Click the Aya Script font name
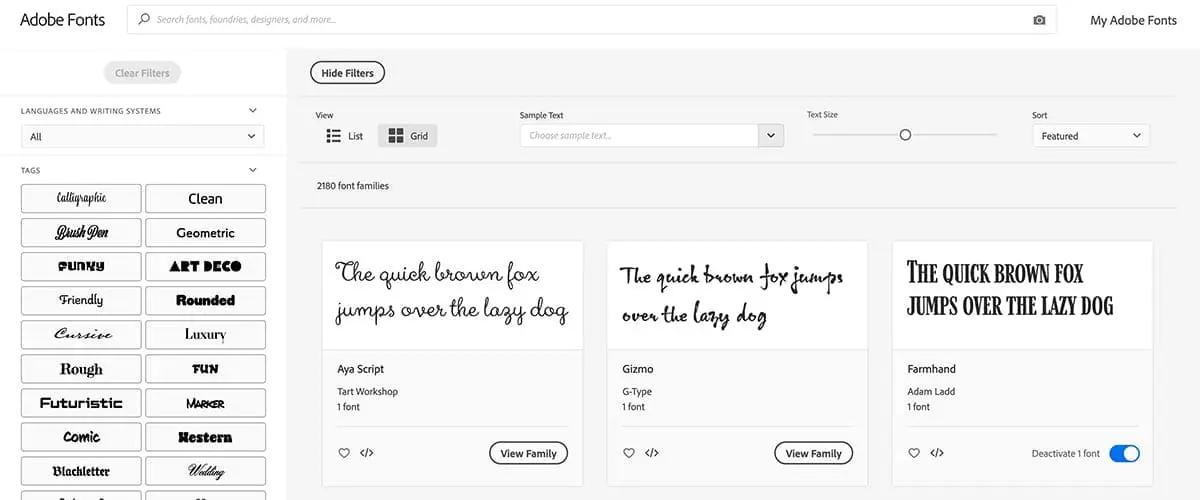This screenshot has width=1200, height=500. tap(361, 369)
